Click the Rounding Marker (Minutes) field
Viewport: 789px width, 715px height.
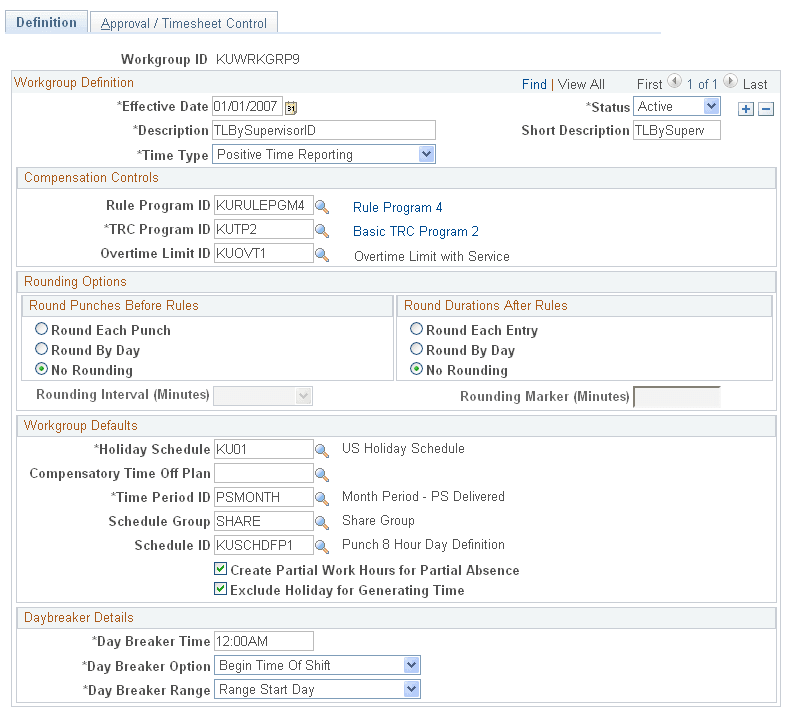tap(677, 396)
